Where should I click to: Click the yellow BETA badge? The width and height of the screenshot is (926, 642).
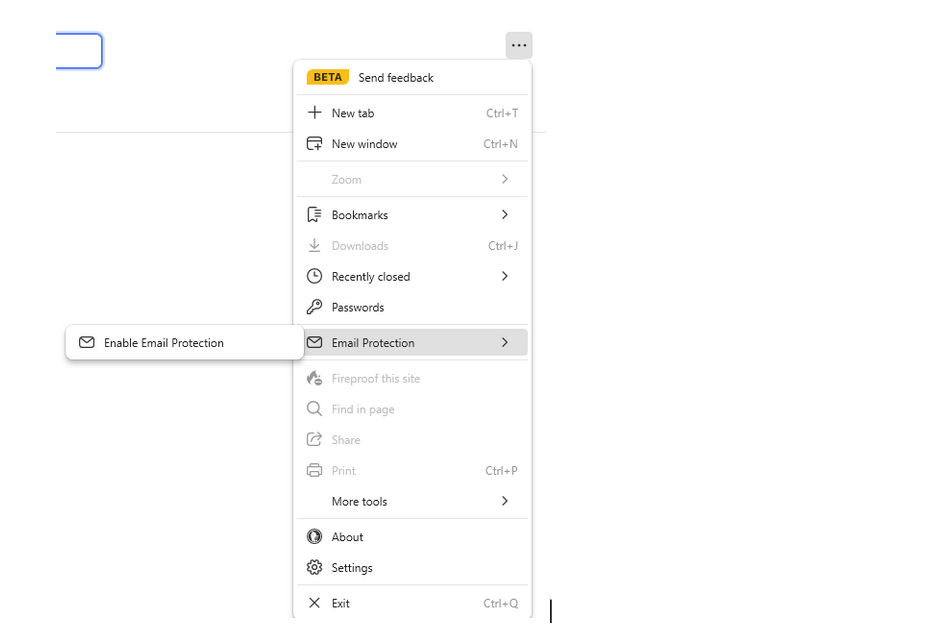(x=328, y=77)
